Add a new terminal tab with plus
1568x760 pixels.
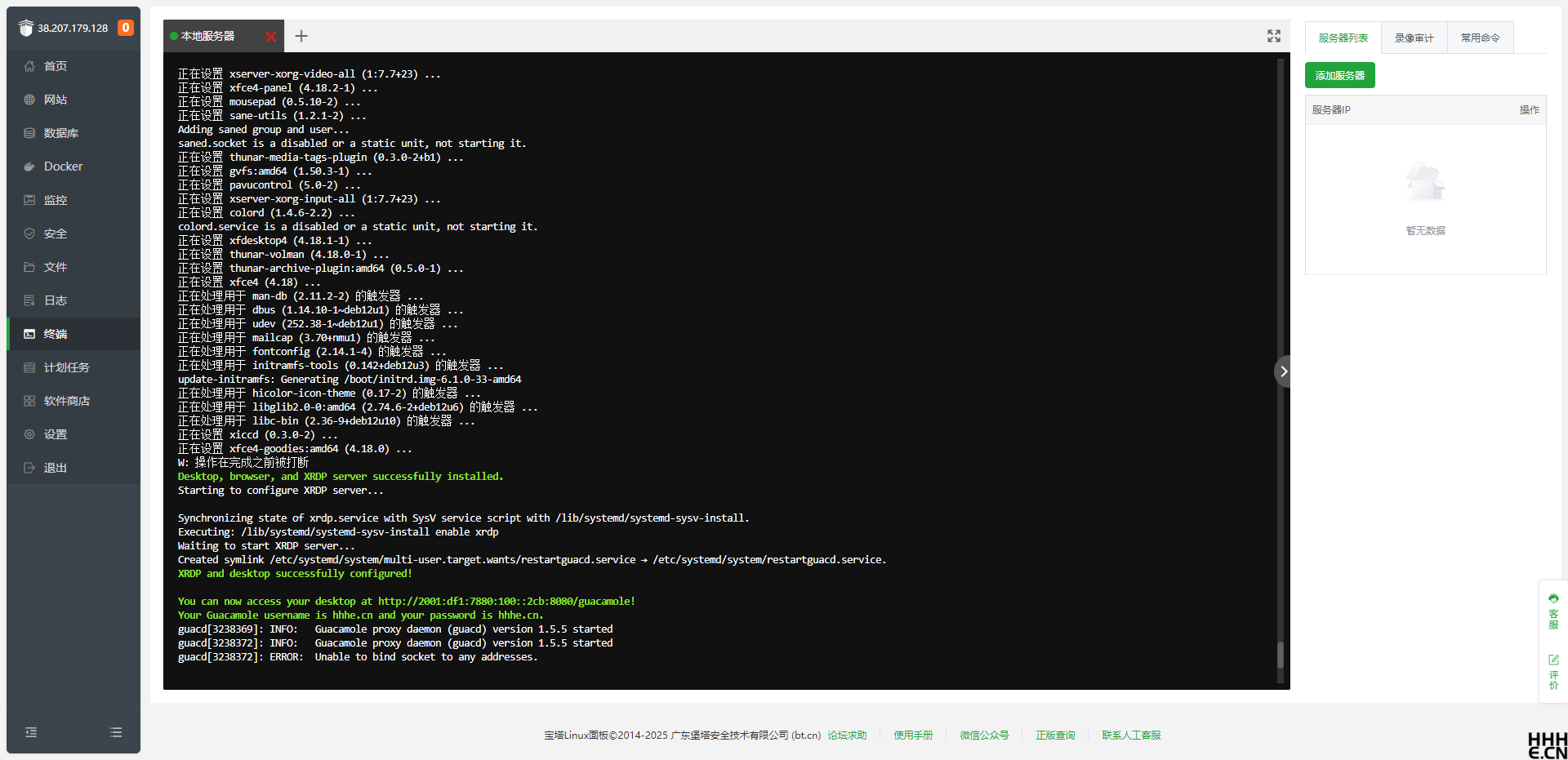pos(301,36)
